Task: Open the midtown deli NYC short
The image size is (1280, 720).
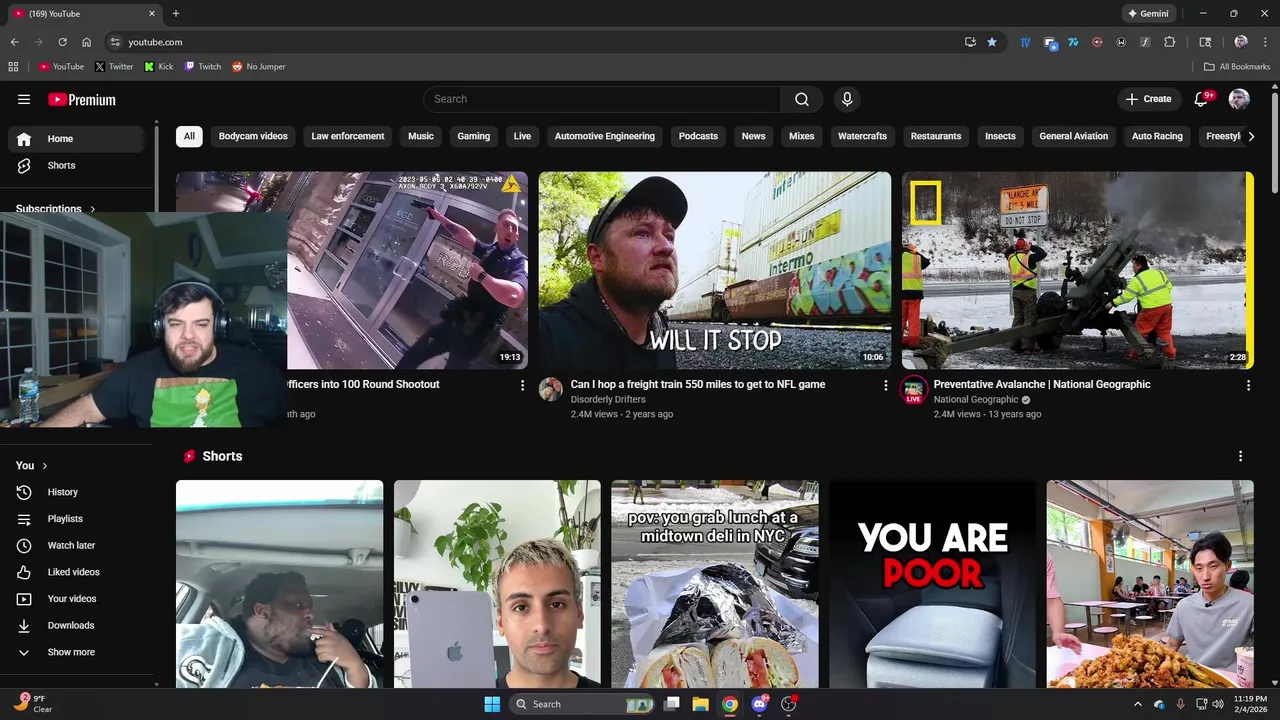Action: pyautogui.click(x=715, y=584)
